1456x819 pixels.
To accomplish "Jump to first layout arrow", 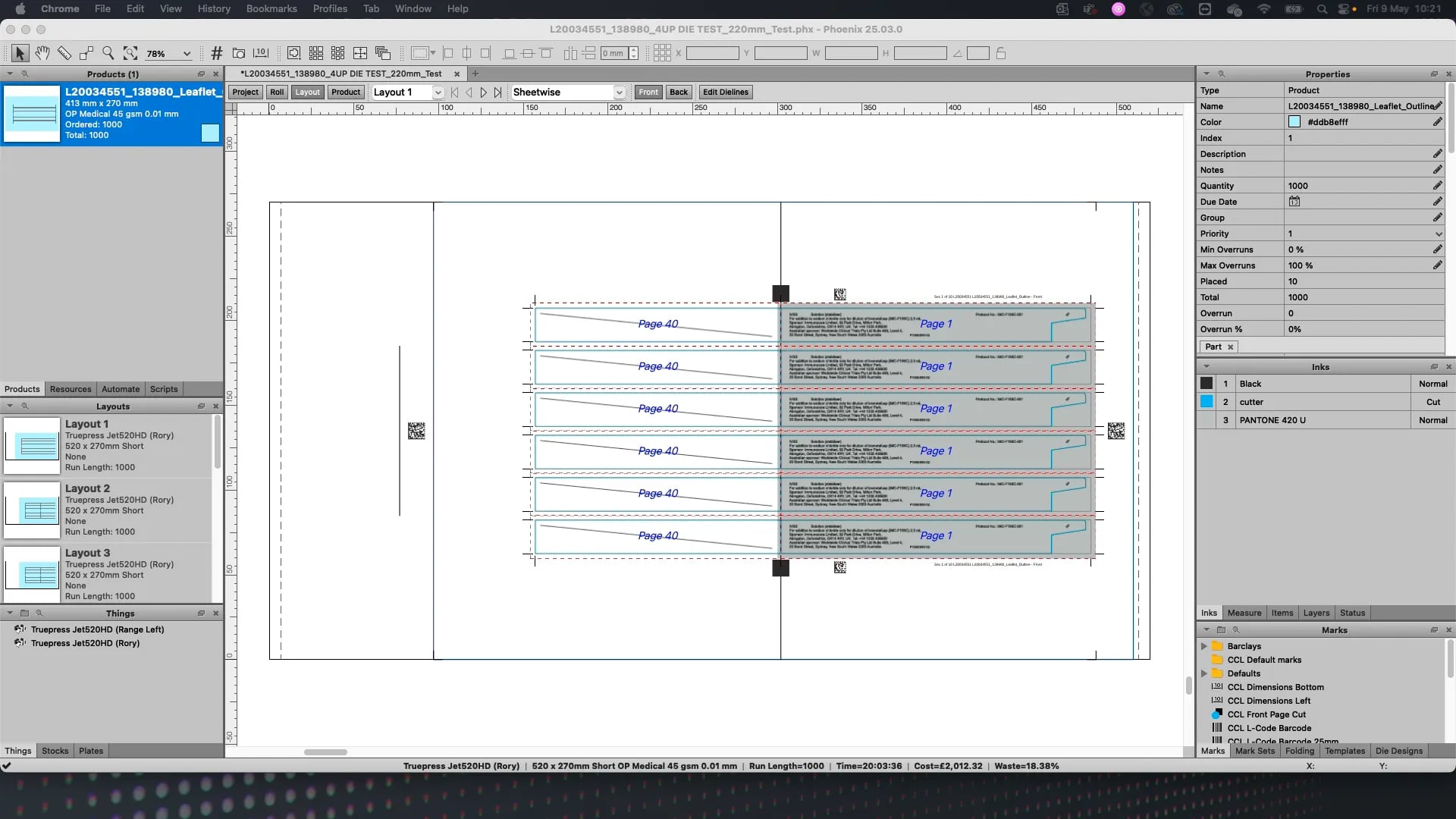I will pos(454,93).
